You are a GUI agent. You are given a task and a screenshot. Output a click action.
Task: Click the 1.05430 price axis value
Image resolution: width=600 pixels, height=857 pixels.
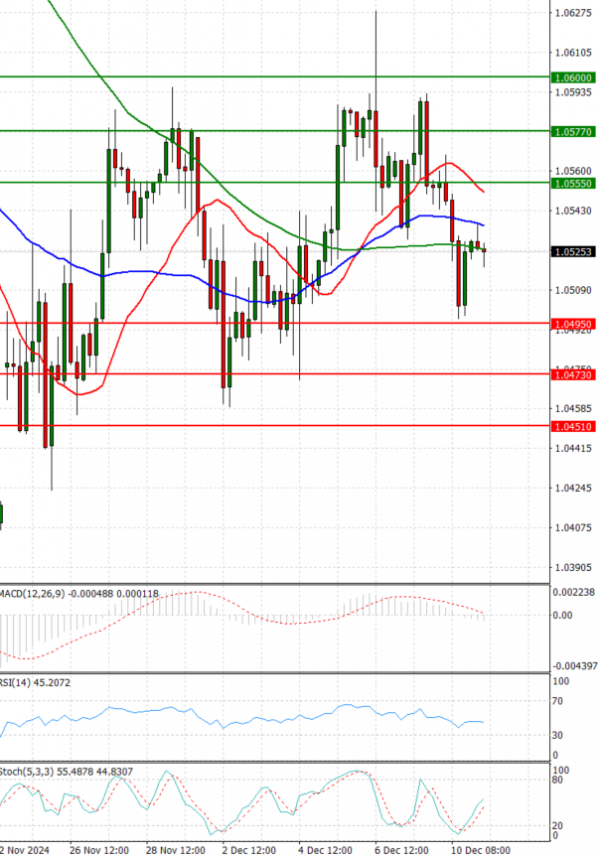(x=573, y=211)
